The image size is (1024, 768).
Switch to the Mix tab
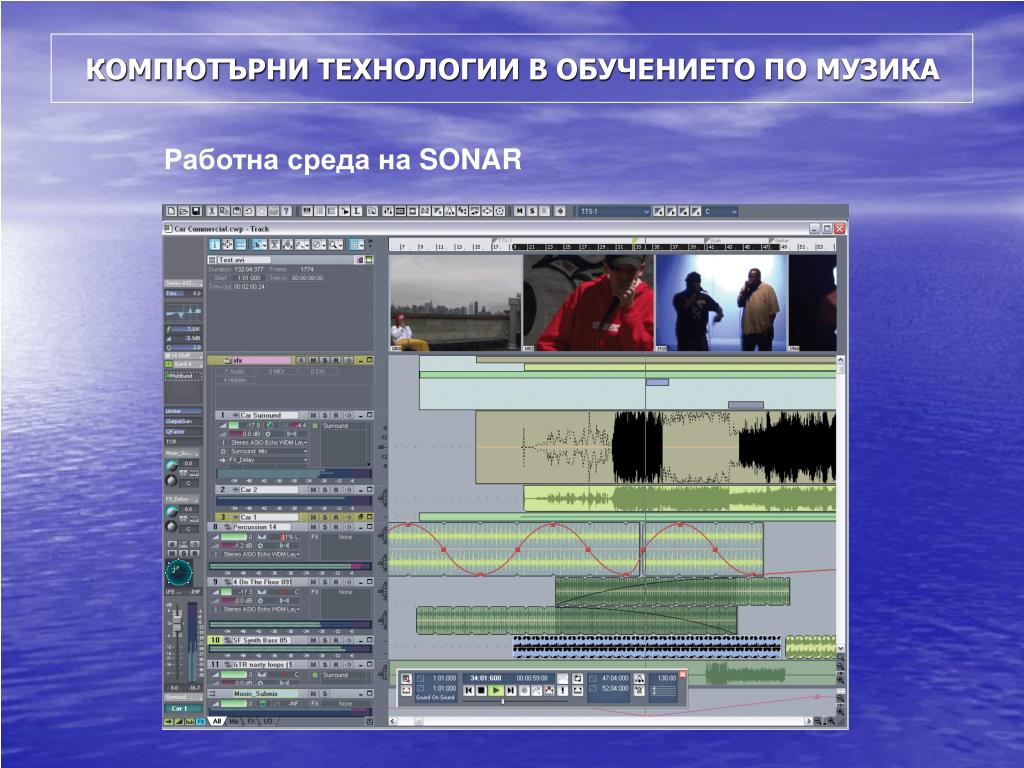[234, 722]
